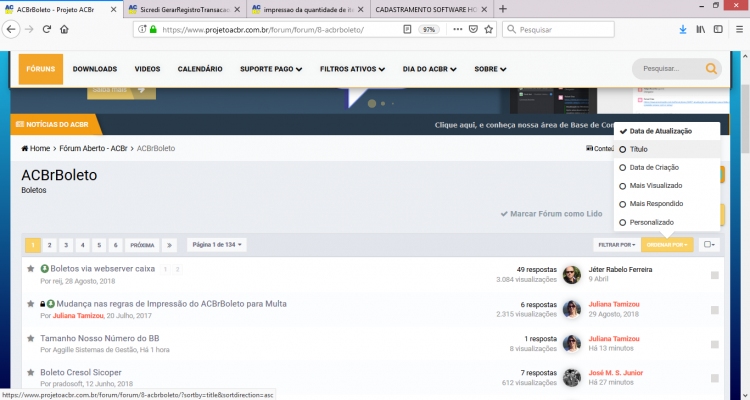Go to page 6 of the topic list
Viewport: 750px width, 400px height.
tap(116, 245)
